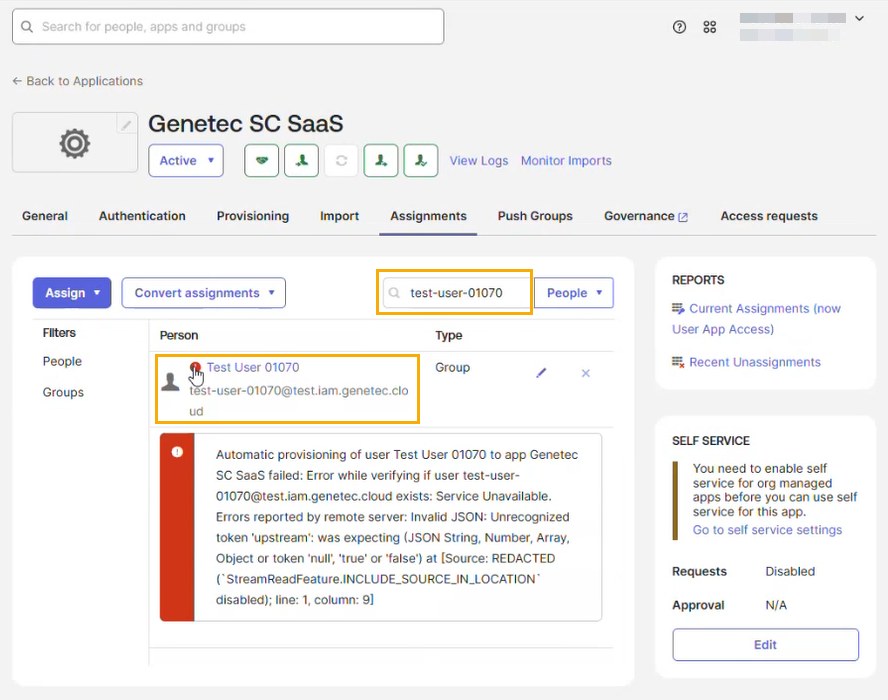Screen dimensions: 888x700
Task: Click the assignments search field with test-user-01070
Action: click(x=456, y=293)
